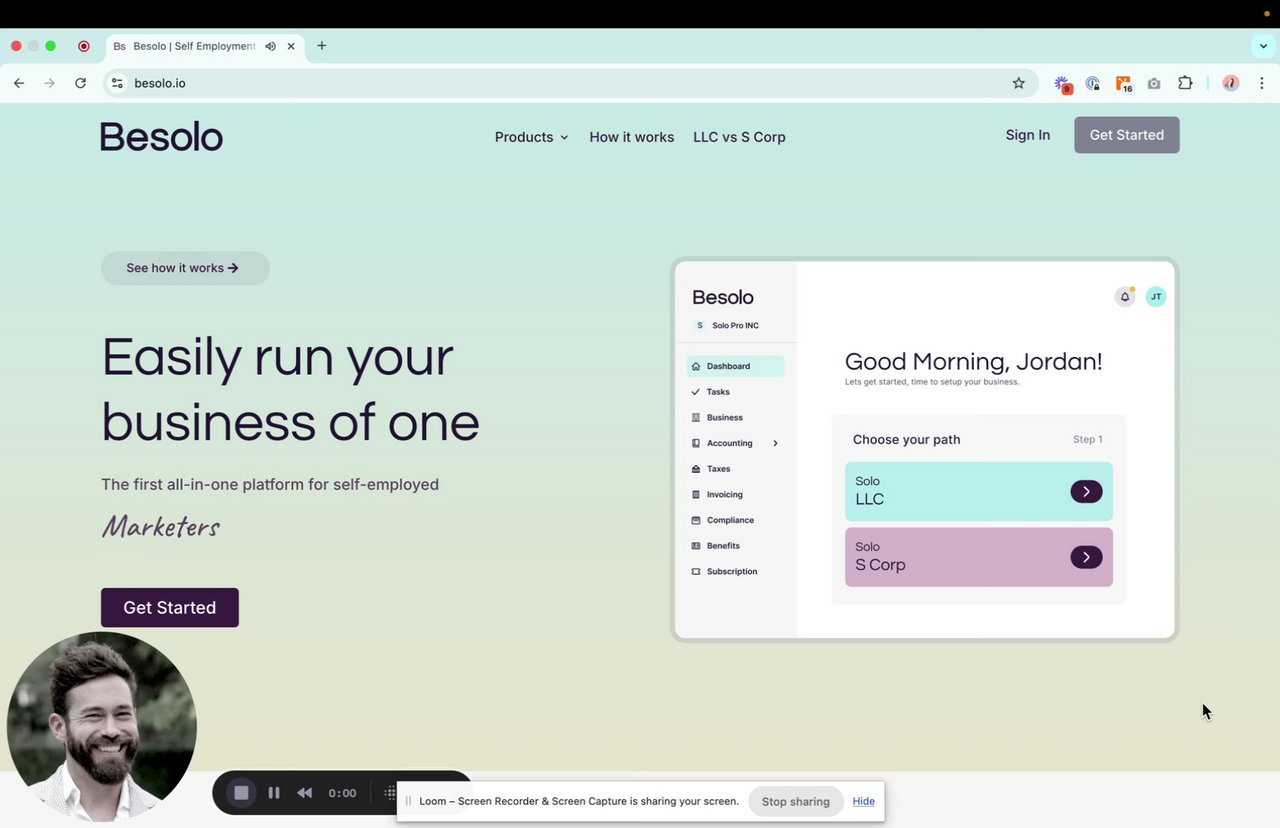Click the Loom webcam bubble of the presenter

102,727
